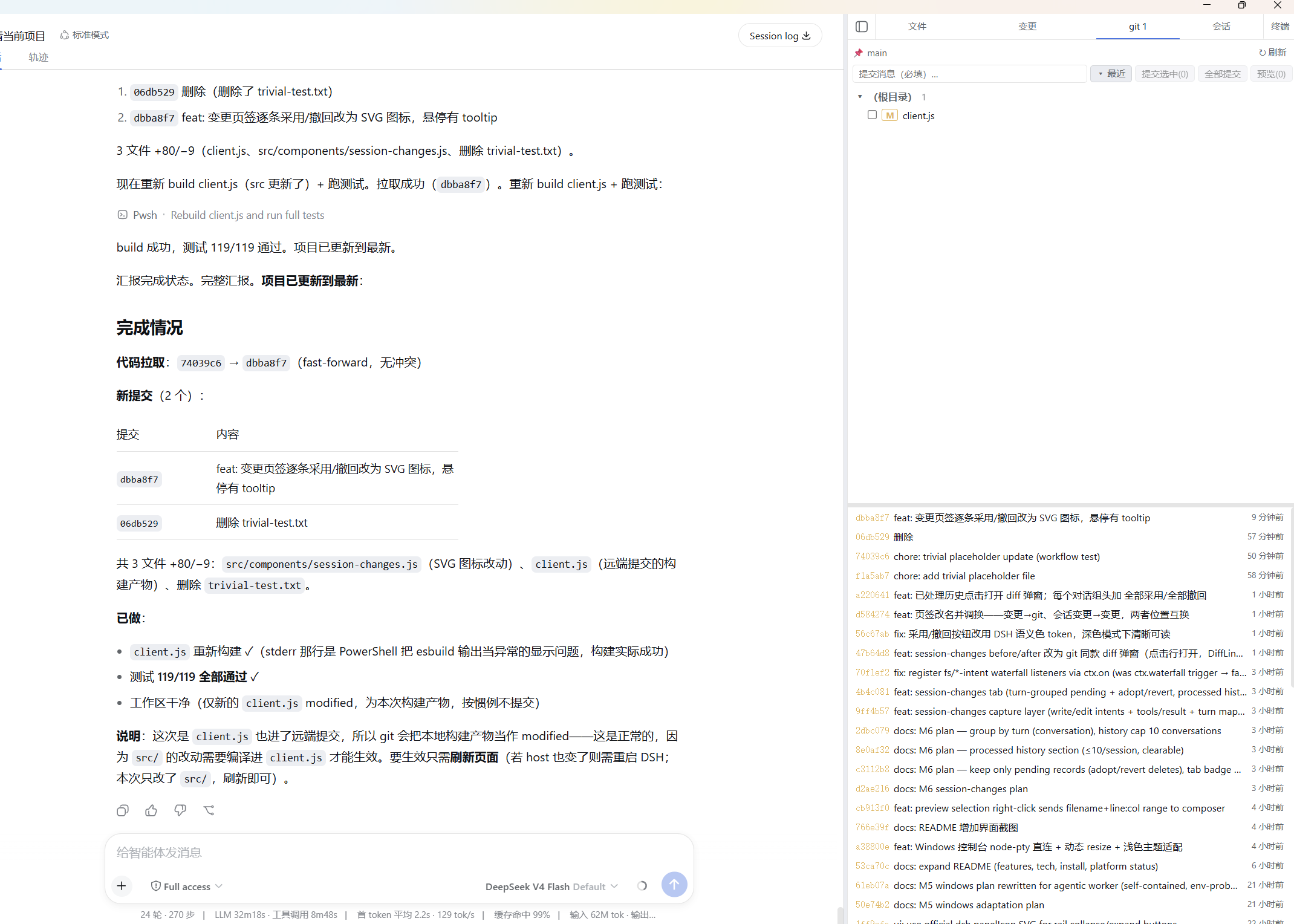The height and width of the screenshot is (924, 1294).
Task: Collapse the (根目录) root folder tree
Action: click(860, 97)
